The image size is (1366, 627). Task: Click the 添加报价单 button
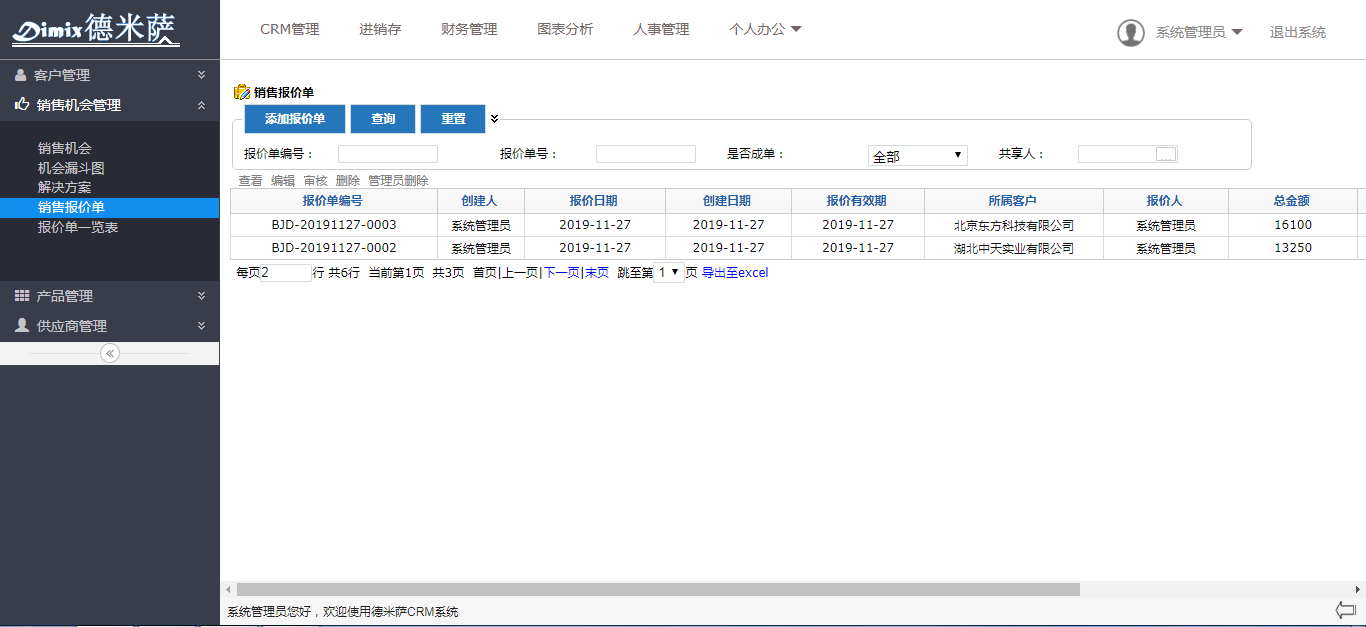coord(295,119)
